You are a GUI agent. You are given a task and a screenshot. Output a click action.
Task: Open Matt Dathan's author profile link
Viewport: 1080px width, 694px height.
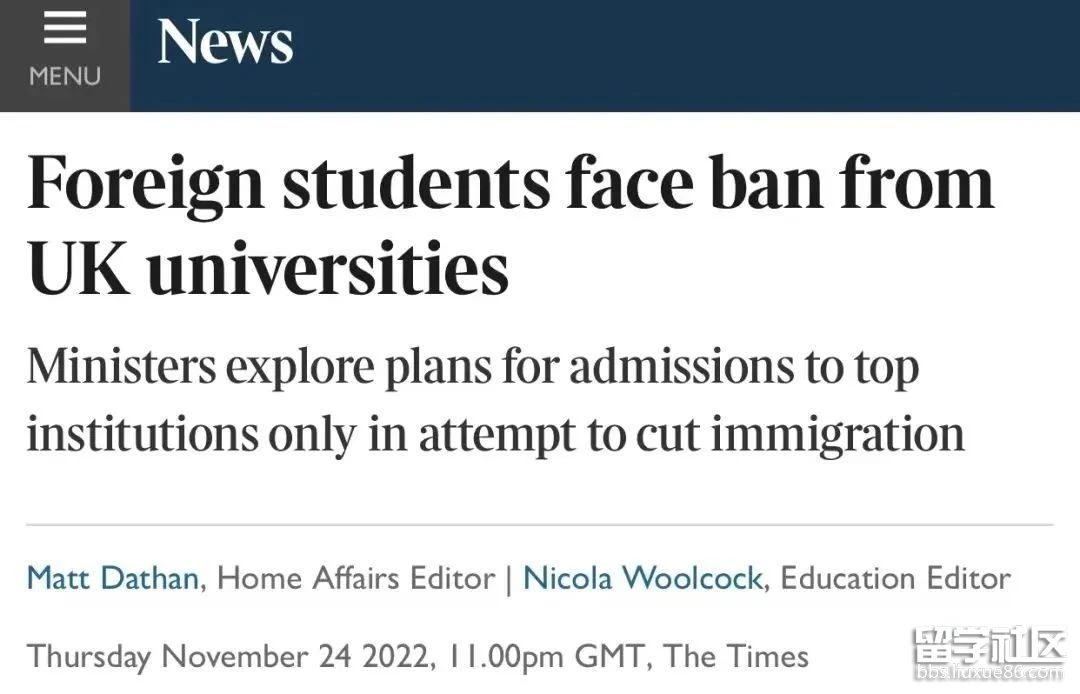(x=112, y=578)
